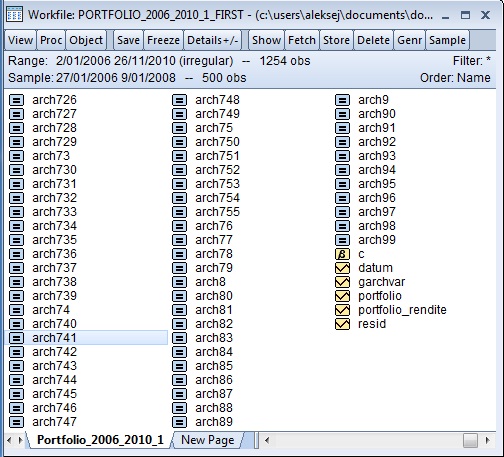504x457 pixels.
Task: Click the horizontal scrollbar left arrow
Action: [267, 440]
